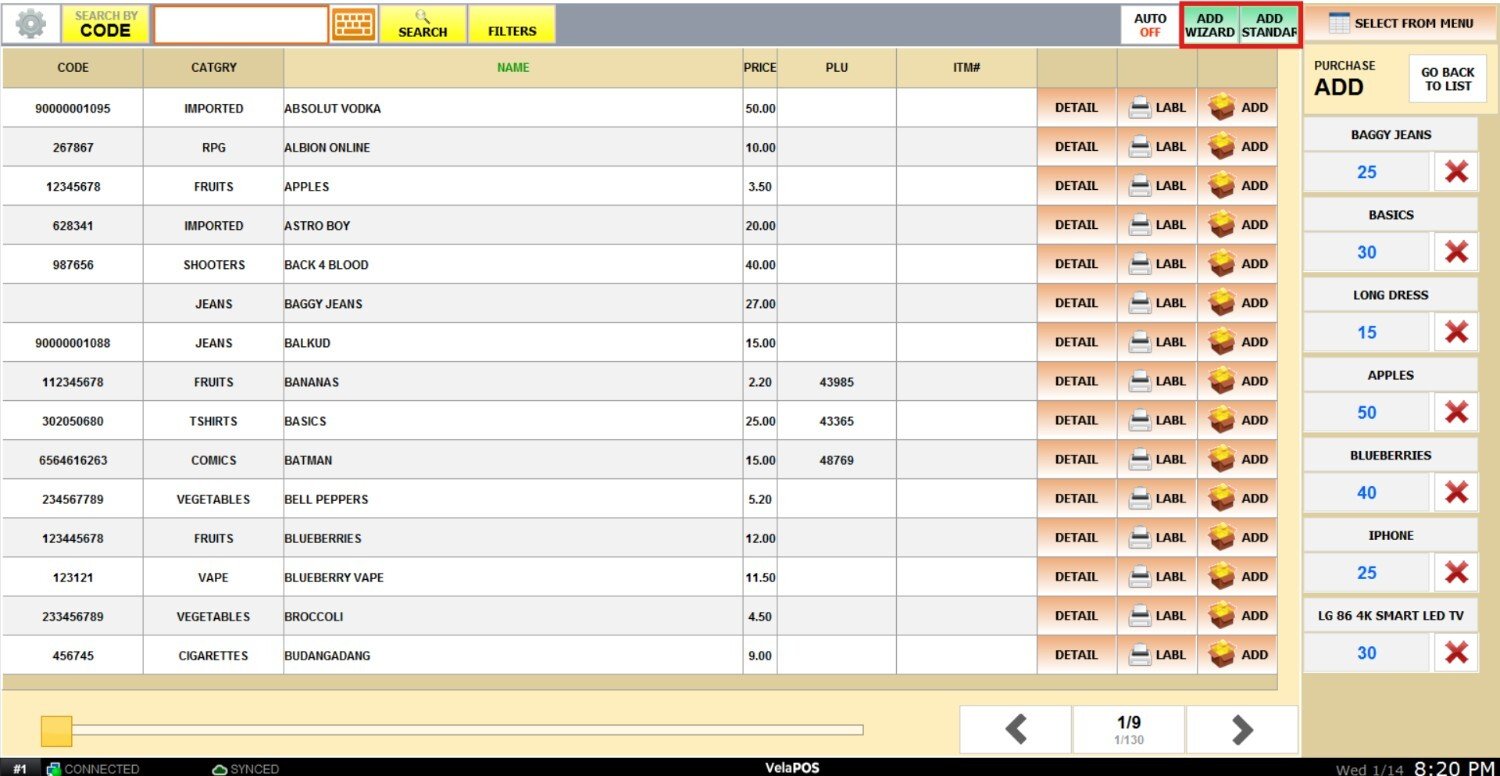Open settings via the gear icon
This screenshot has width=1500, height=776.
tap(31, 24)
